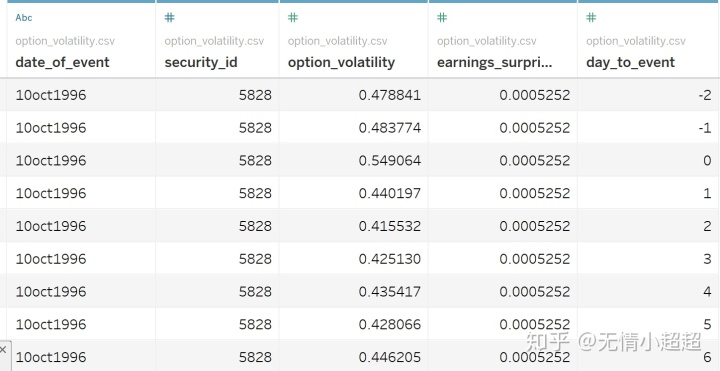Click 10oct1996 in the row with volatility 0.446205
720x371 pixels.
[x=51, y=357]
